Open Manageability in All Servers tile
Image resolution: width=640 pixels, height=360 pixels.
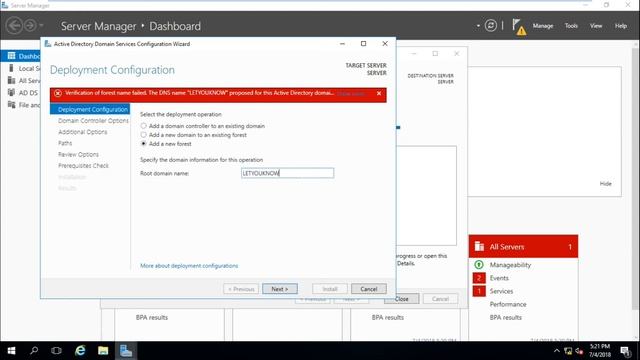510,265
